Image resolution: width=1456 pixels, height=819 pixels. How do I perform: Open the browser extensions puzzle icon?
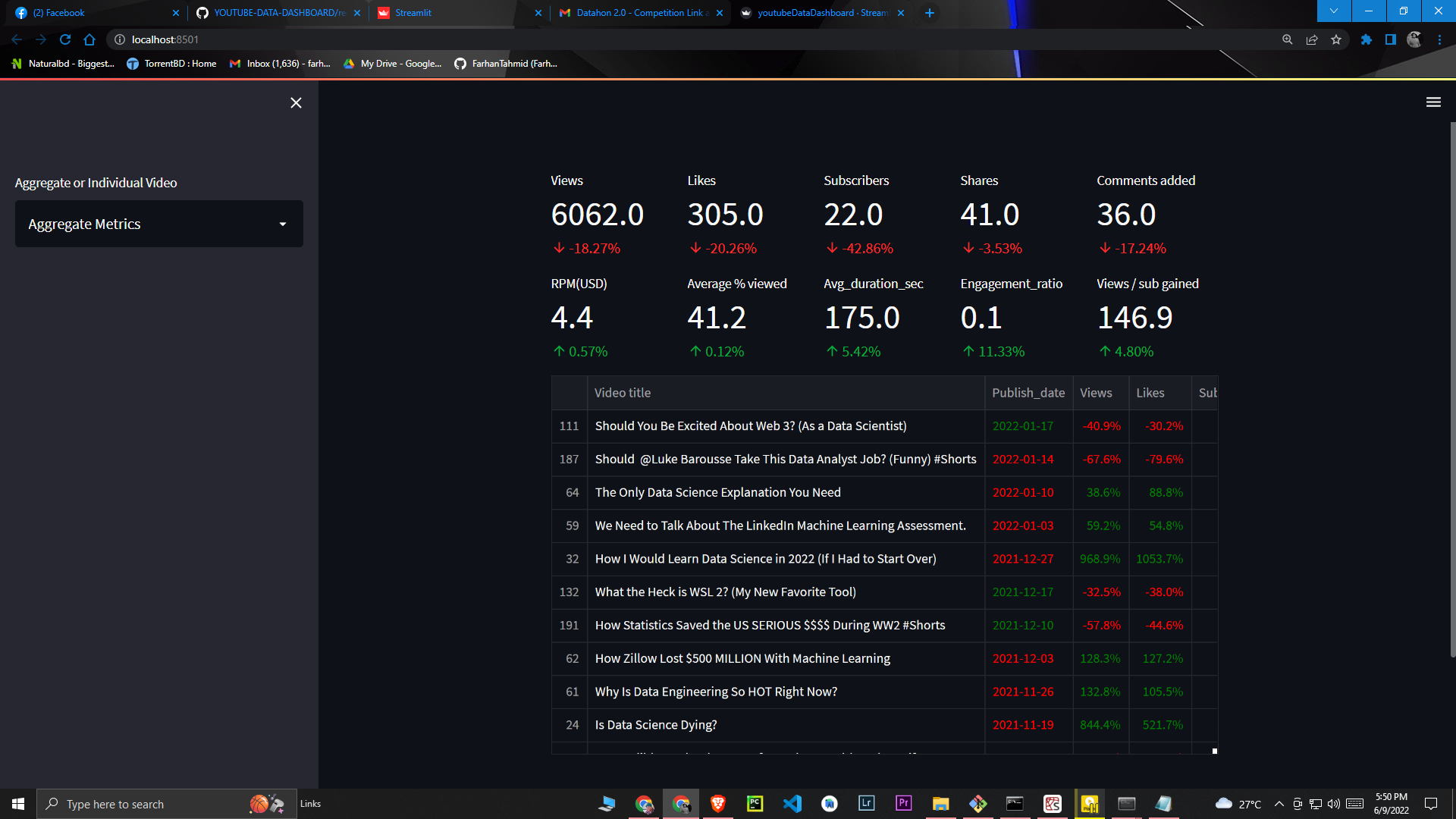pos(1366,39)
